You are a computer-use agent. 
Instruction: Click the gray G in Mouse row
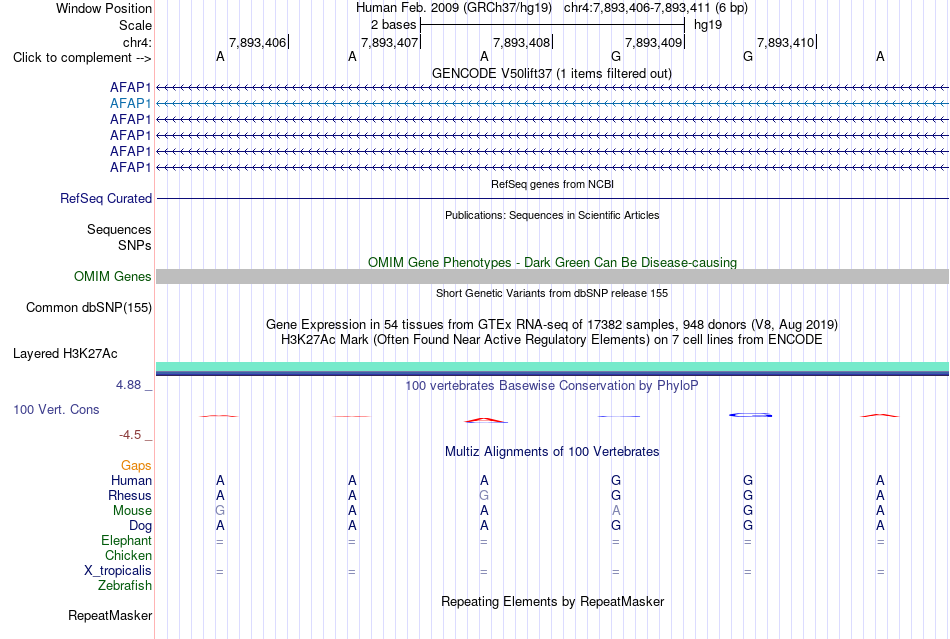pyautogui.click(x=220, y=511)
